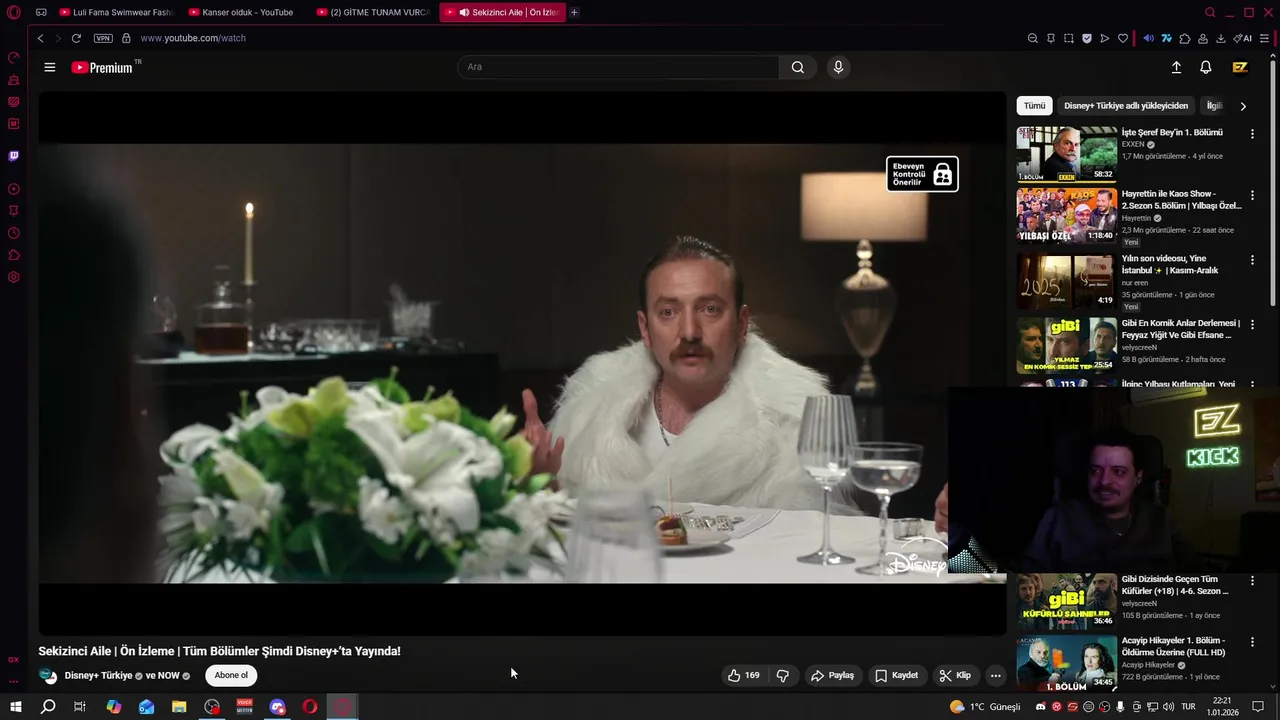Open Gibi En Komik Anlar Derlemesi title
The width and height of the screenshot is (1280, 720).
click(x=1181, y=329)
